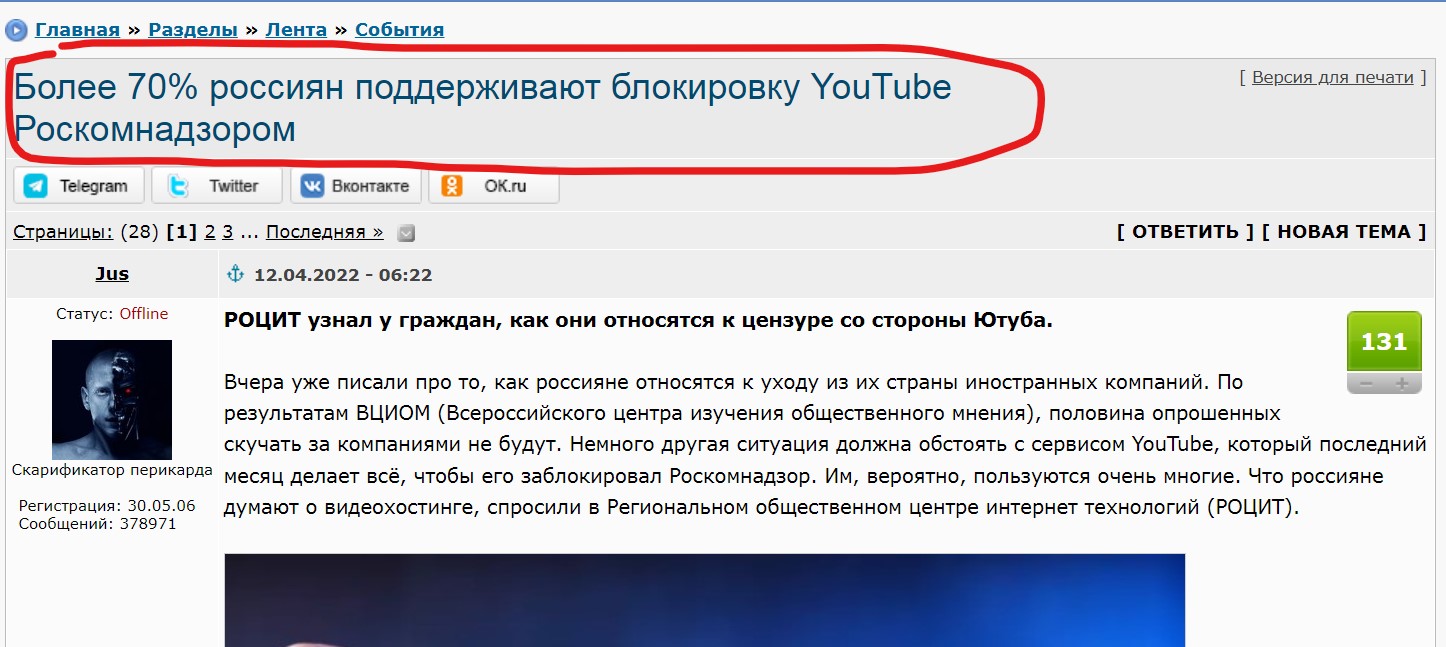Viewport: 1446px width, 647px height.
Task: Click the blue play icon before Главная
Action: coord(16,30)
